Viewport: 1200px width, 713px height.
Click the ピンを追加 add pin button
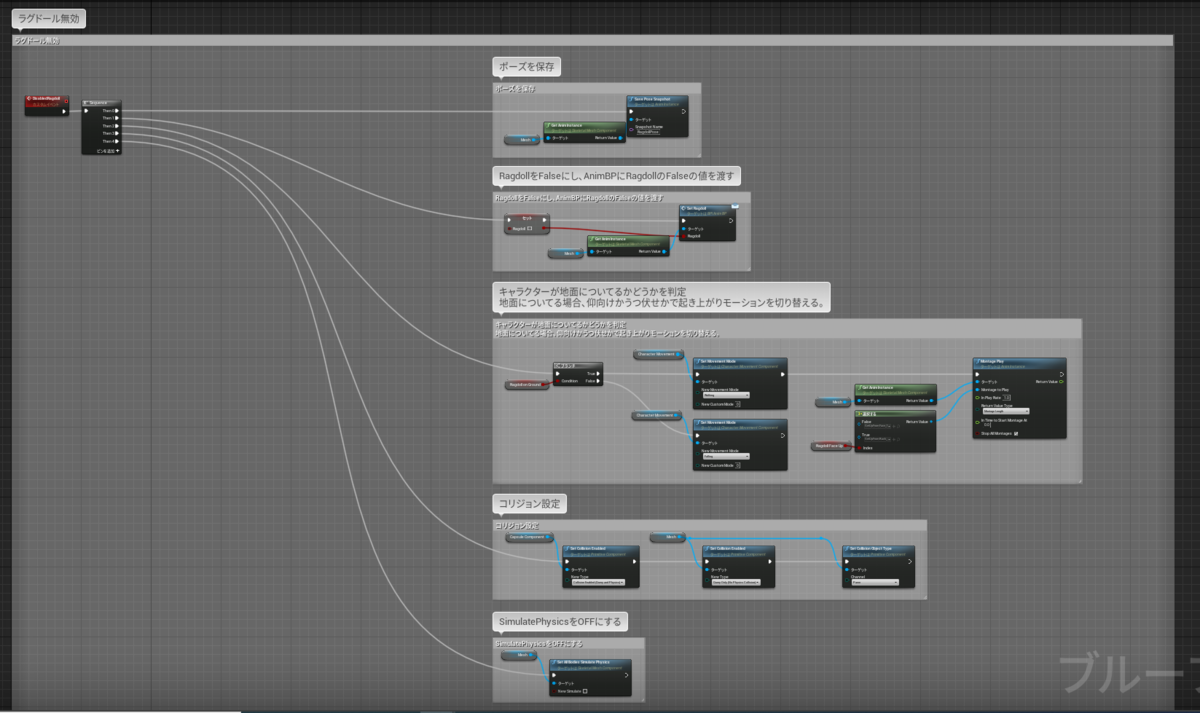coord(107,151)
